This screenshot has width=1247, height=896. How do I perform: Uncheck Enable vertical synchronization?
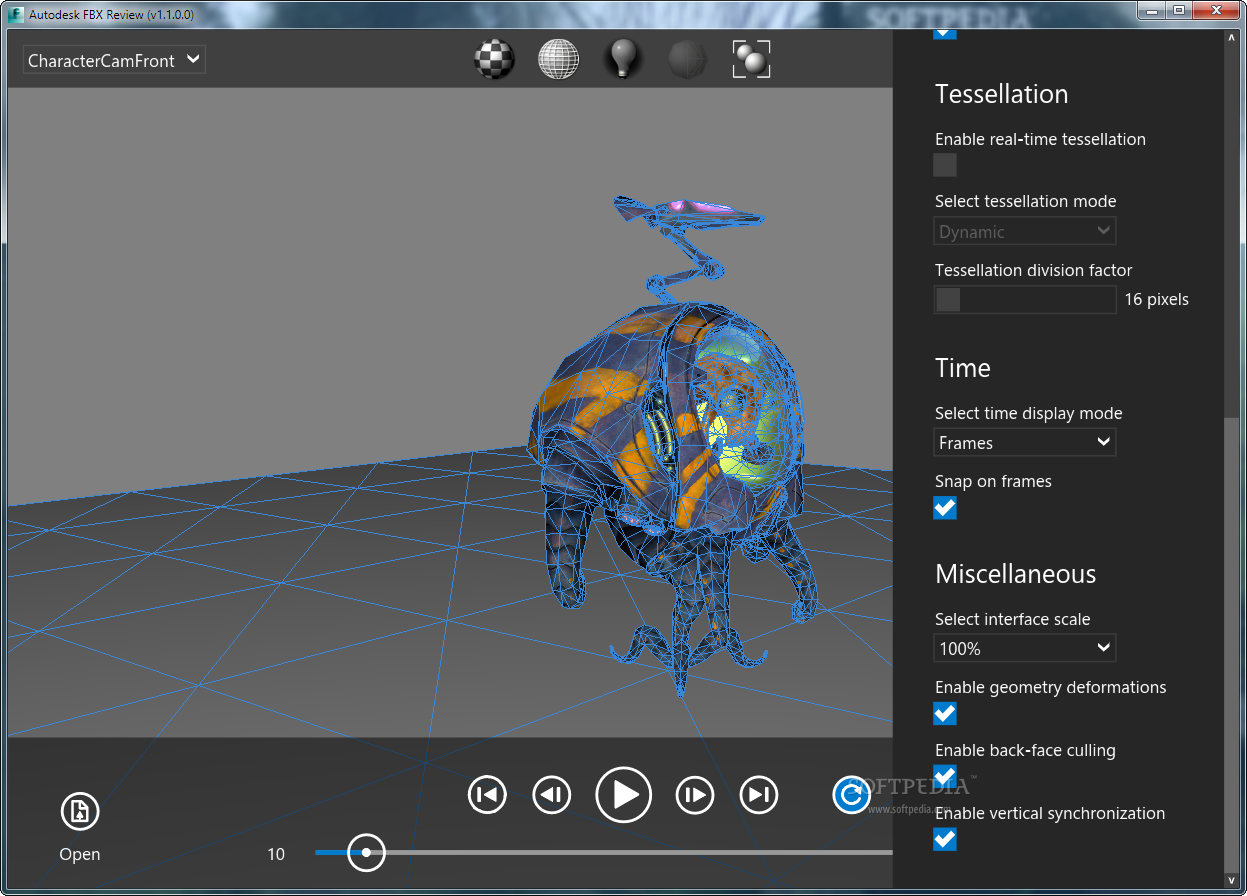point(945,839)
